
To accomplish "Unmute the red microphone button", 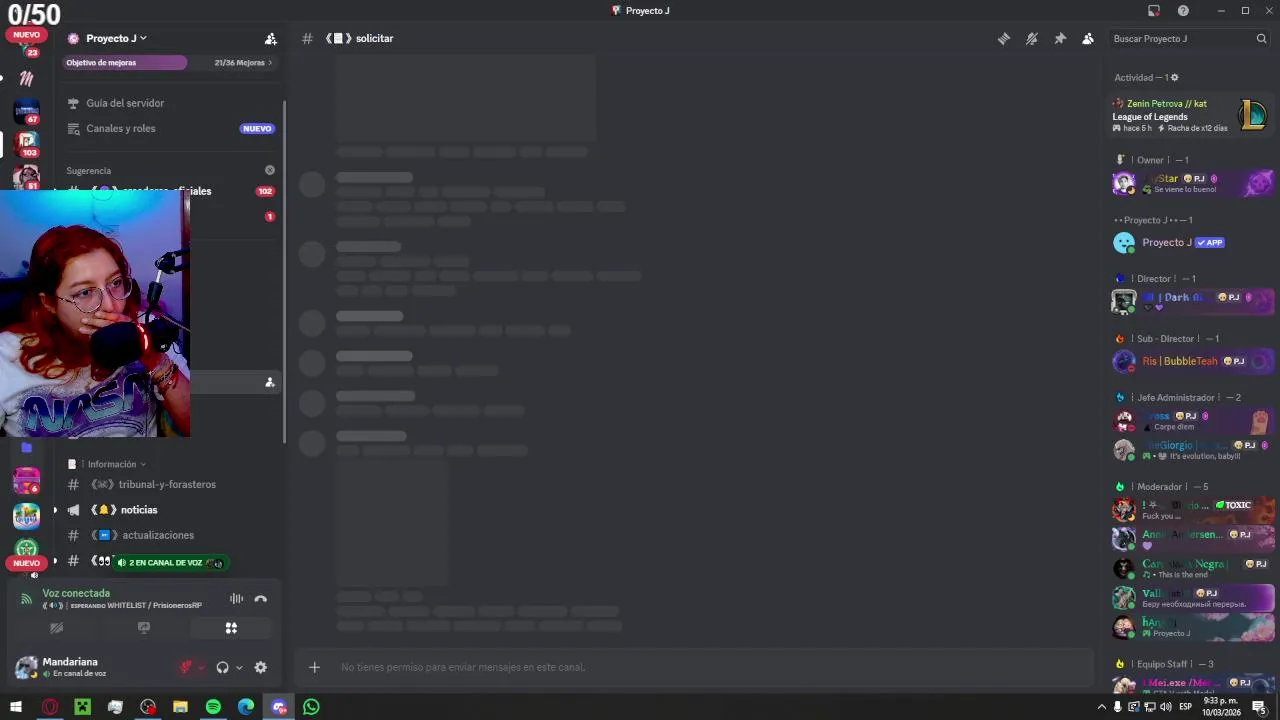I will [x=186, y=667].
